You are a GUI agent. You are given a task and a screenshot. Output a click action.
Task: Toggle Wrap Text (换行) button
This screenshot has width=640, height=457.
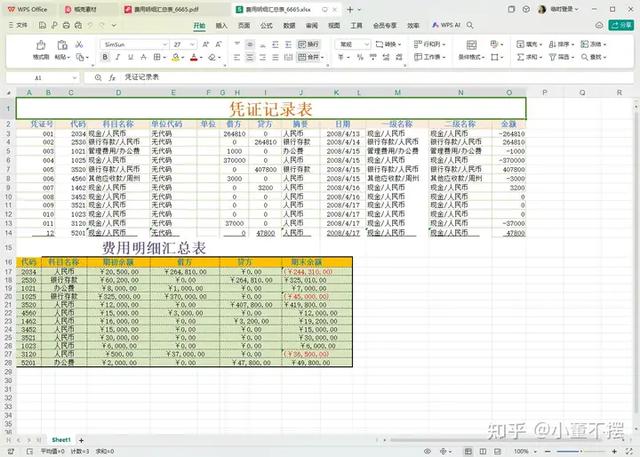(308, 44)
